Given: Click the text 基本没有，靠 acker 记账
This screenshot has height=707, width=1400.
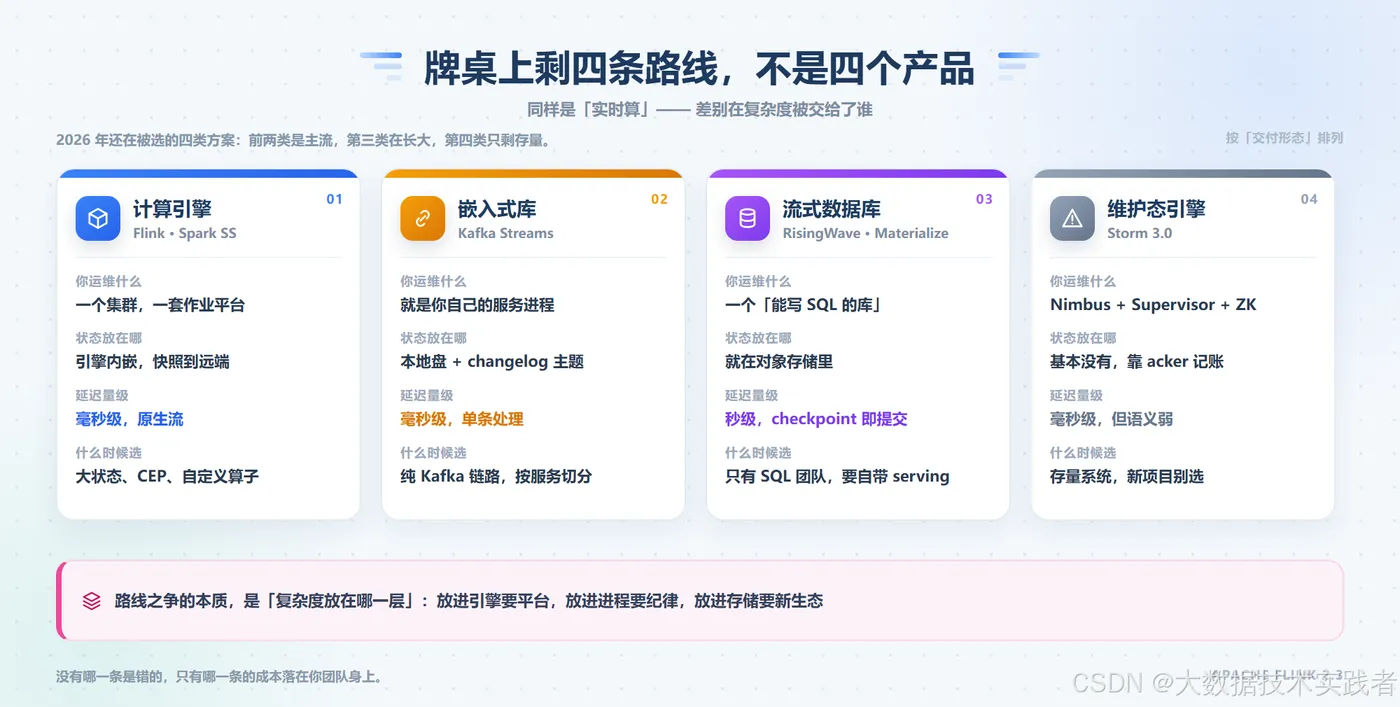Looking at the screenshot, I should point(1137,362).
